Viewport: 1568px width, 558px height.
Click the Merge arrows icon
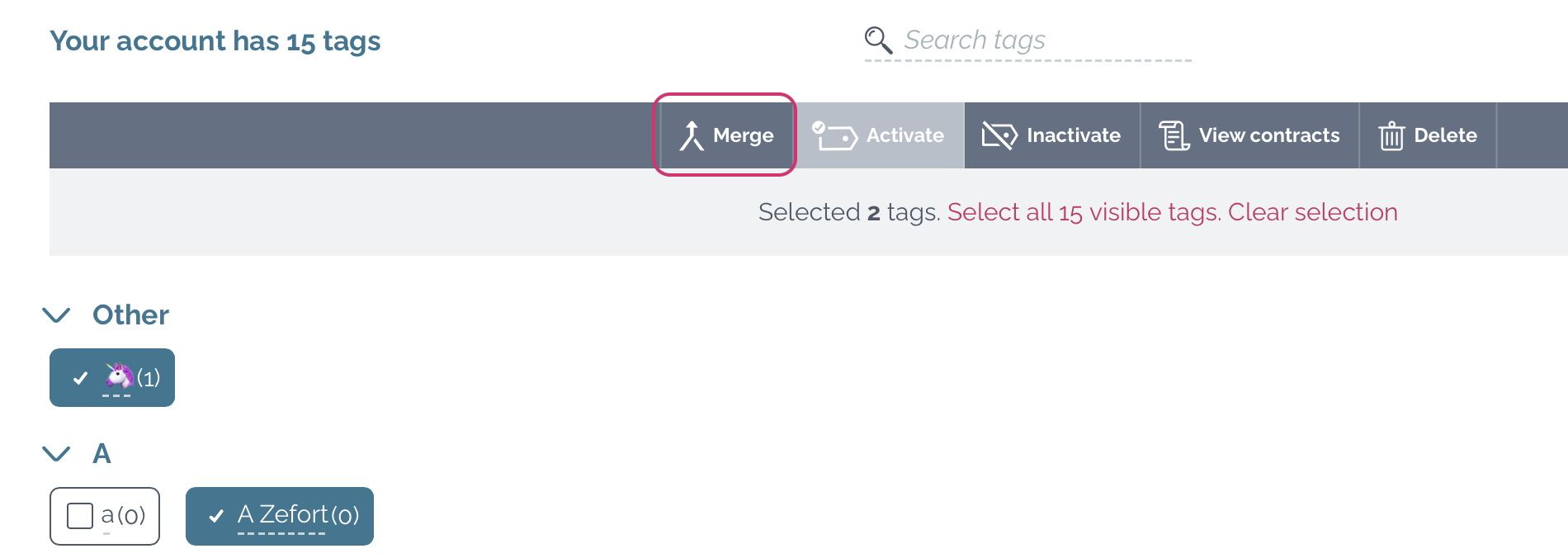692,135
